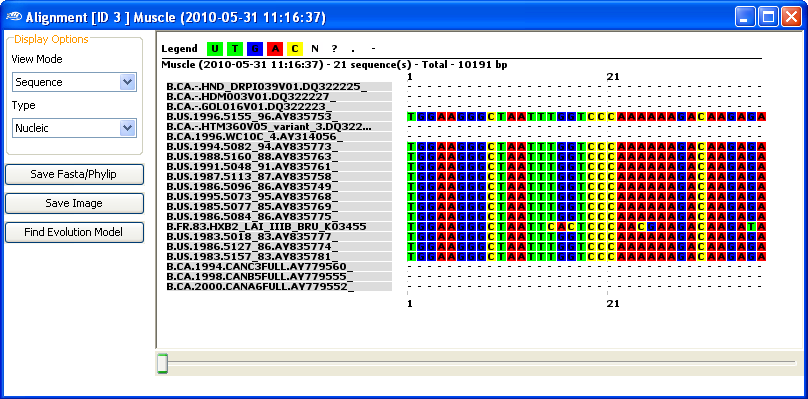Click the green U legend swatch
The height and width of the screenshot is (399, 808).
pyautogui.click(x=214, y=49)
